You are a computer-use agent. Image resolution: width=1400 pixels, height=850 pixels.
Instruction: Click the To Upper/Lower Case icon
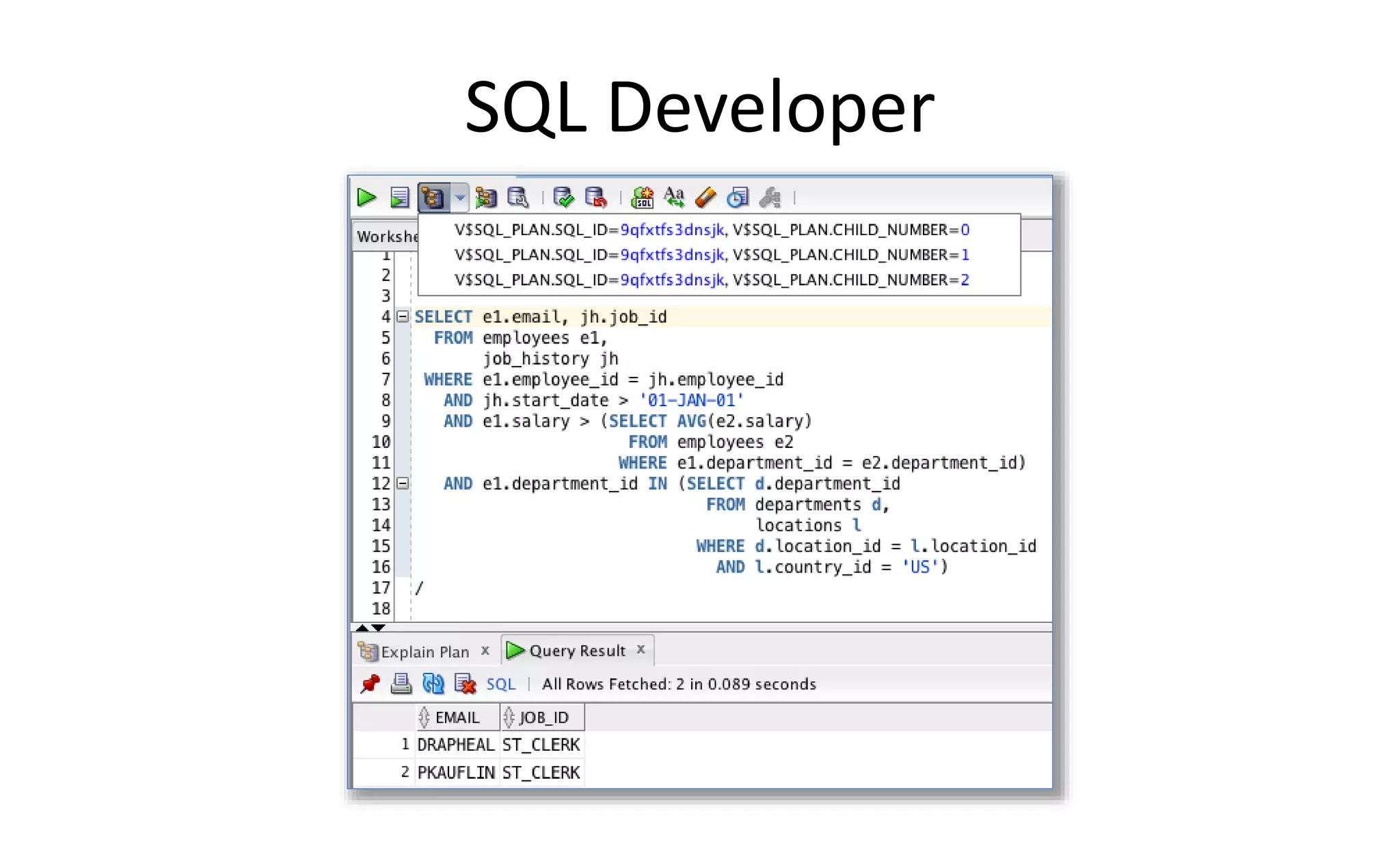(x=674, y=198)
